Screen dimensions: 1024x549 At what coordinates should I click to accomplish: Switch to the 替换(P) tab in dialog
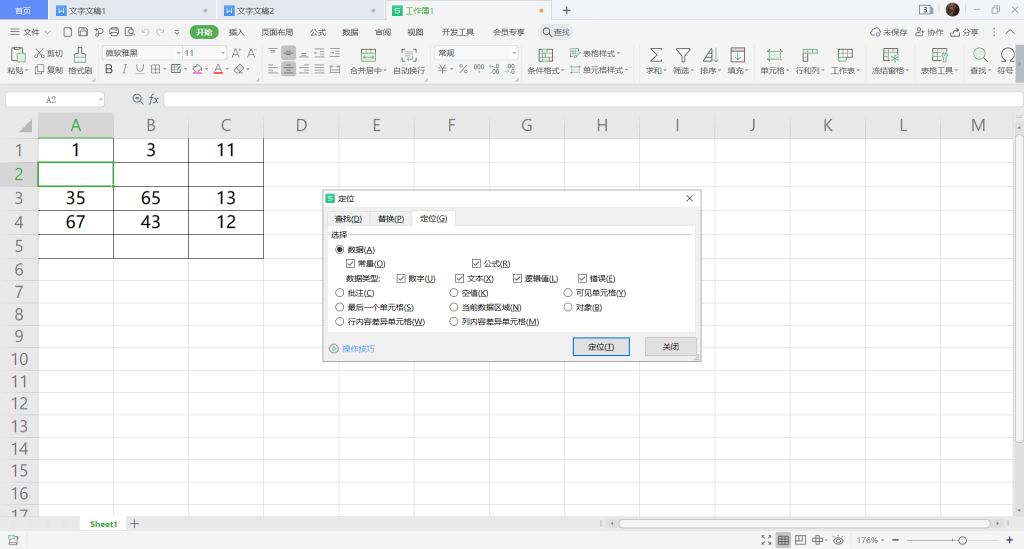pos(391,219)
